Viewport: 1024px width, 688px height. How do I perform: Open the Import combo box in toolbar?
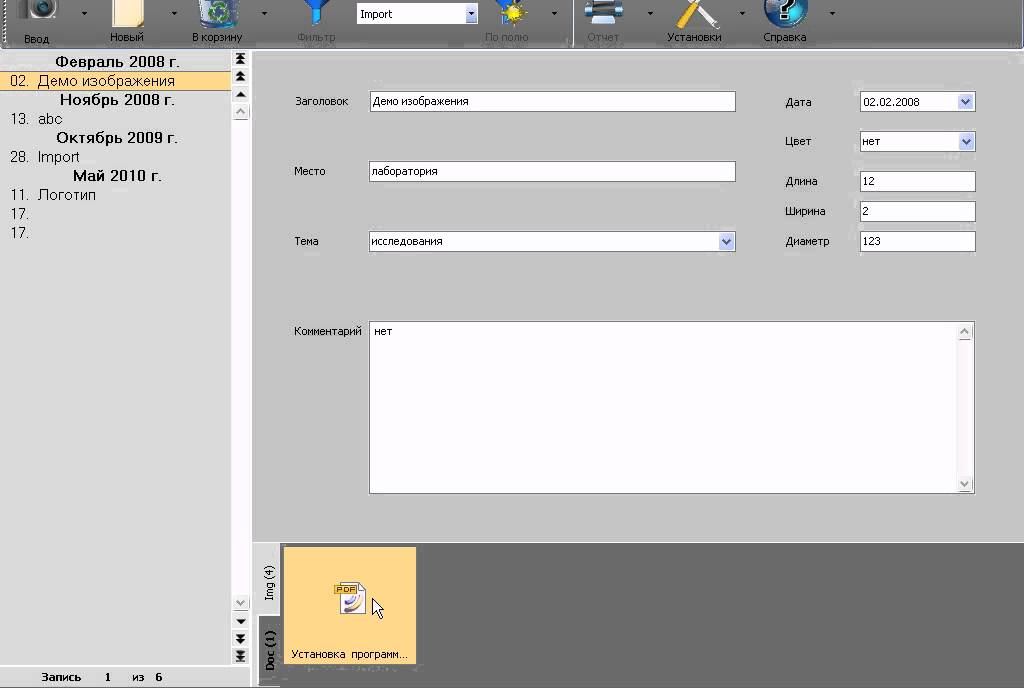click(471, 14)
